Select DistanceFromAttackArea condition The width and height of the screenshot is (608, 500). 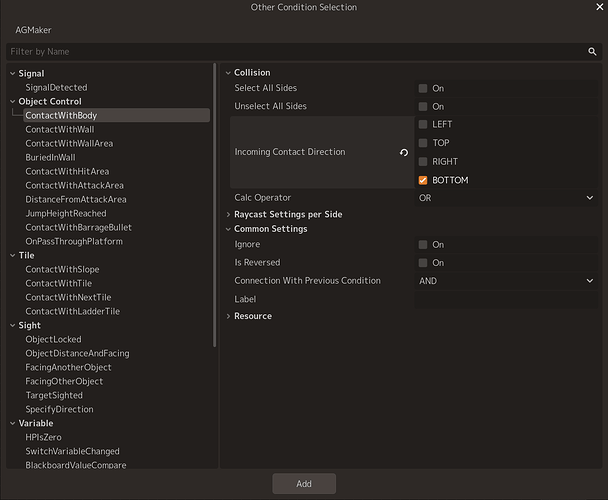point(76,199)
